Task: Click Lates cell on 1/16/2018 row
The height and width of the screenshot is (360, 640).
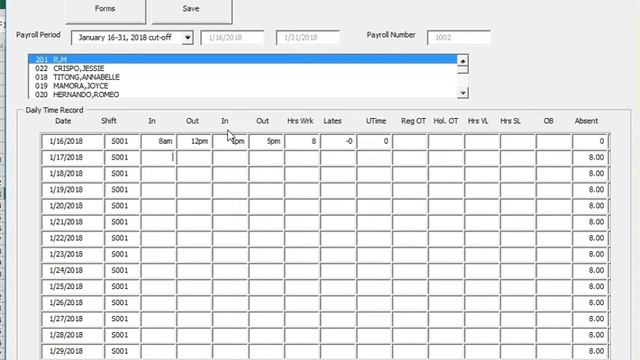Action: pos(338,141)
